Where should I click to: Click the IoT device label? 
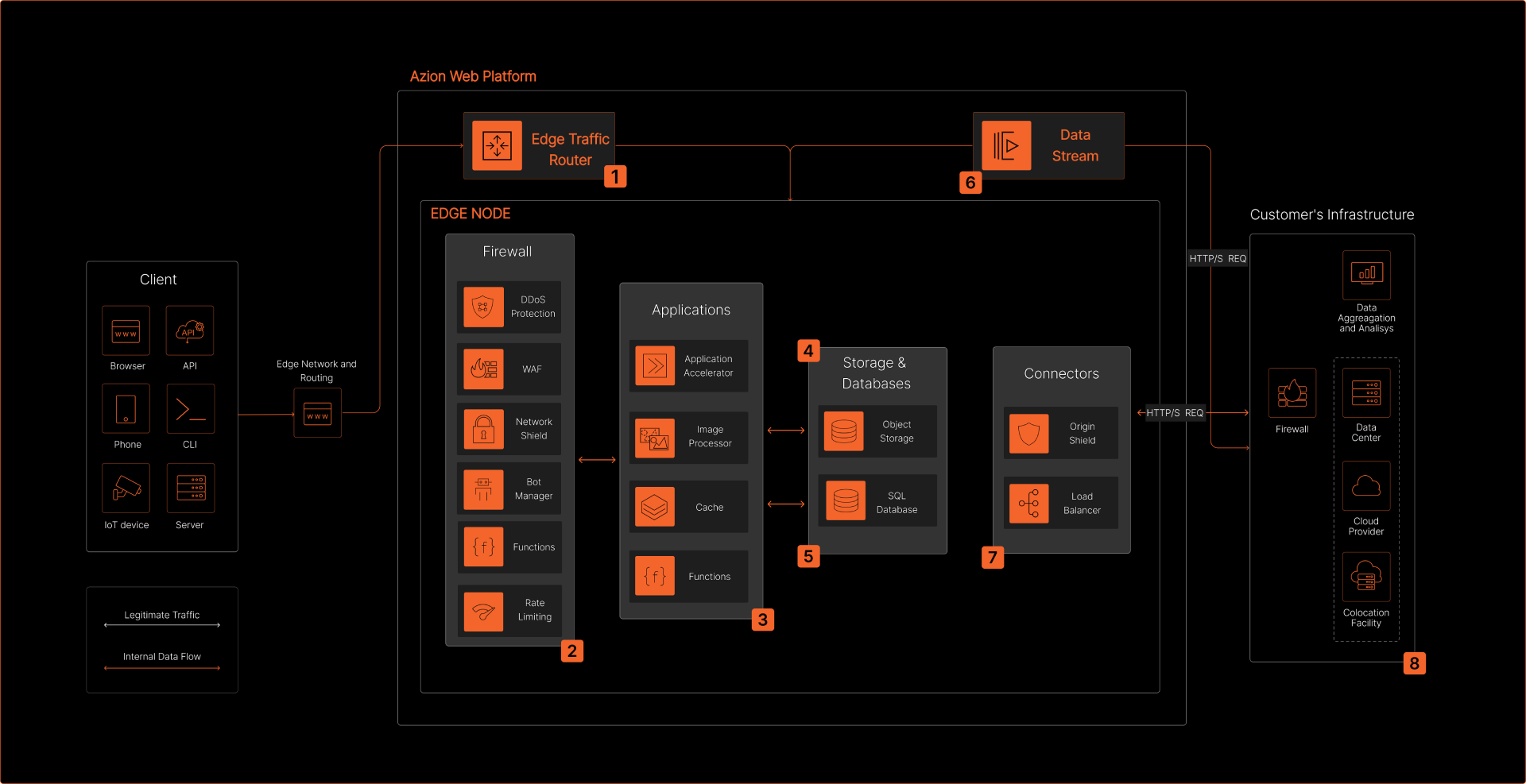tap(126, 525)
